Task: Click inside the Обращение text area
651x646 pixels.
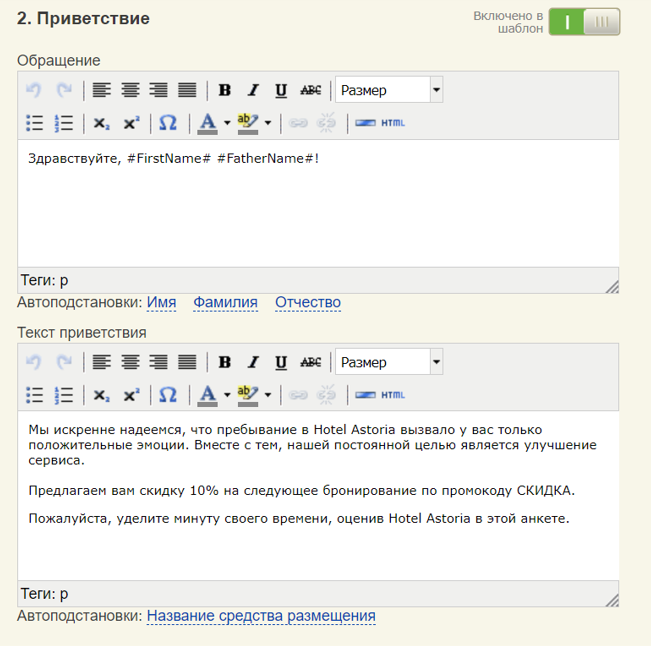Action: 318,203
